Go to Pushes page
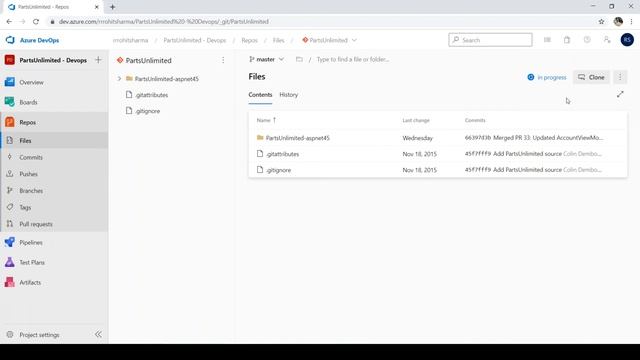This screenshot has width=640, height=360. pos(28,174)
